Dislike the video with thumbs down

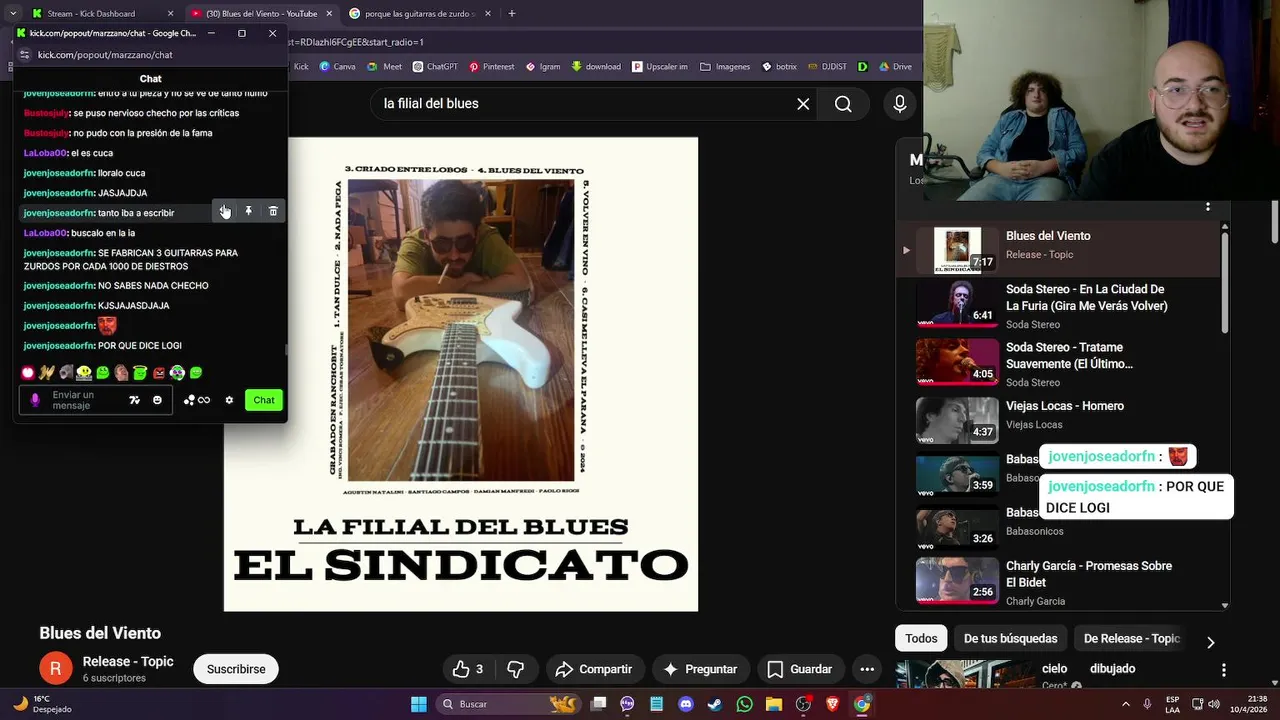click(x=516, y=669)
